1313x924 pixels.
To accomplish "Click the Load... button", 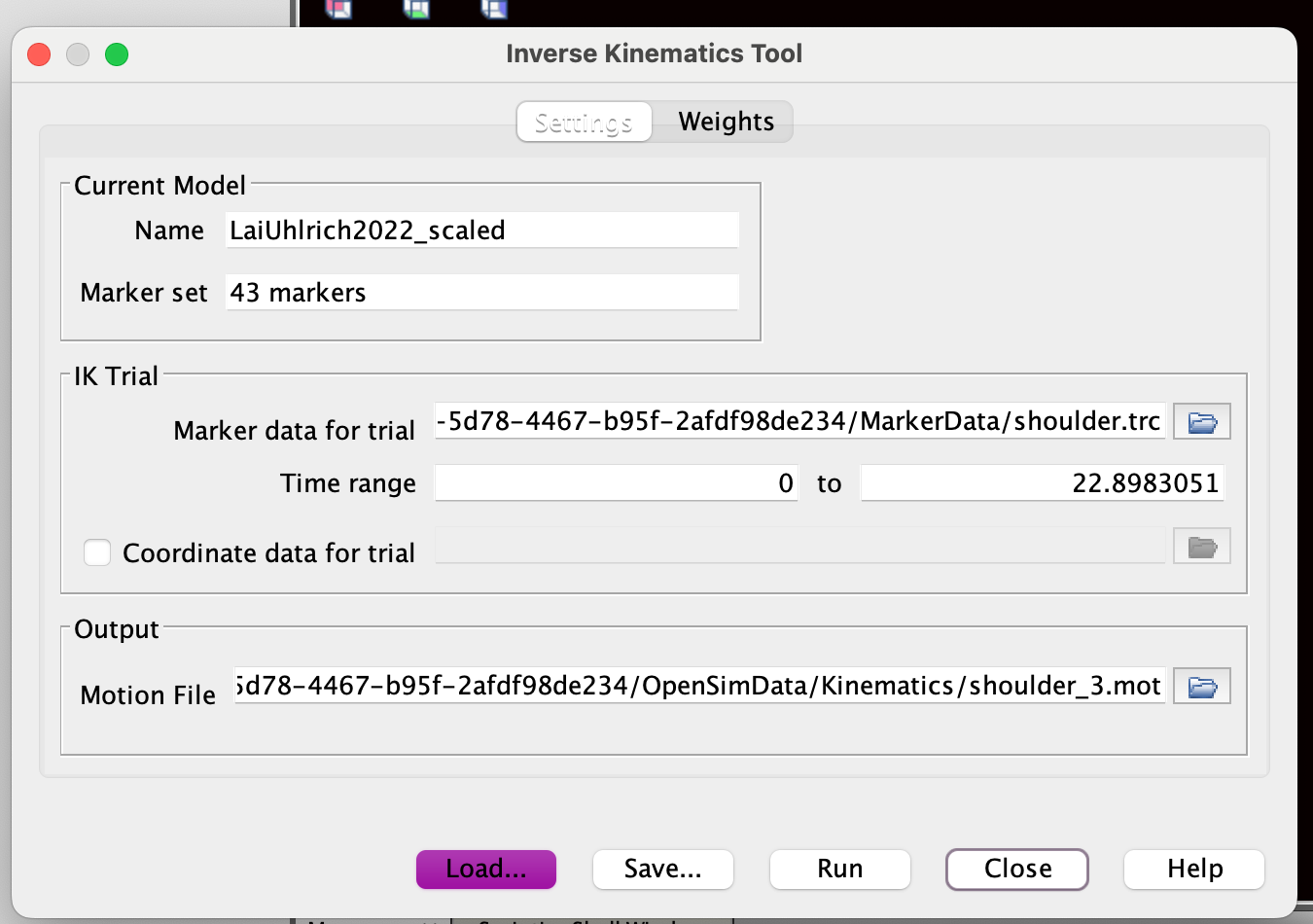I will (486, 869).
